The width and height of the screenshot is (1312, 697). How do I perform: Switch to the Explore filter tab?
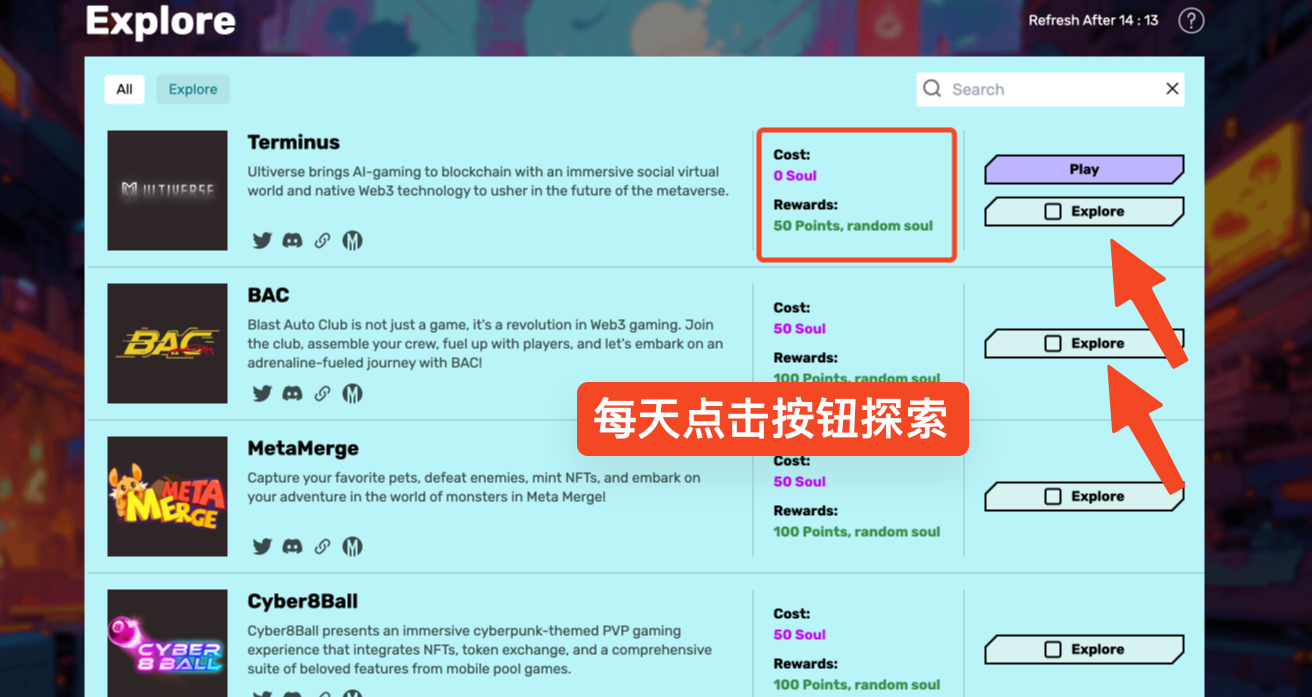click(193, 89)
